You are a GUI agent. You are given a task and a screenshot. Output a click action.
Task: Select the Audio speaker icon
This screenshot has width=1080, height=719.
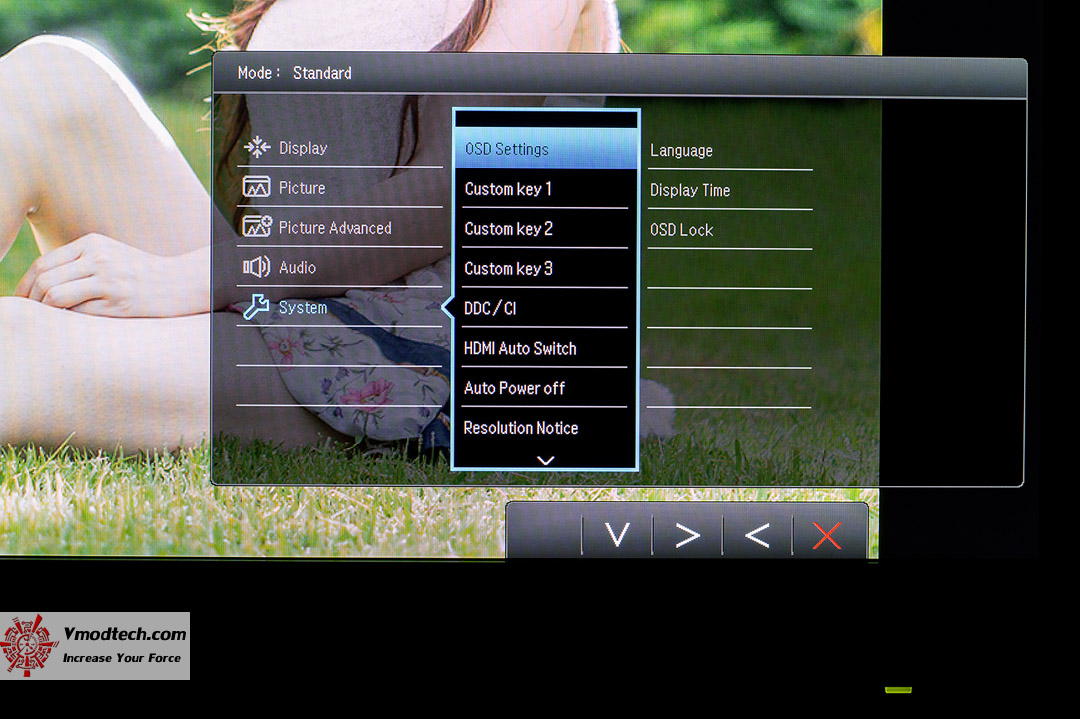click(256, 267)
